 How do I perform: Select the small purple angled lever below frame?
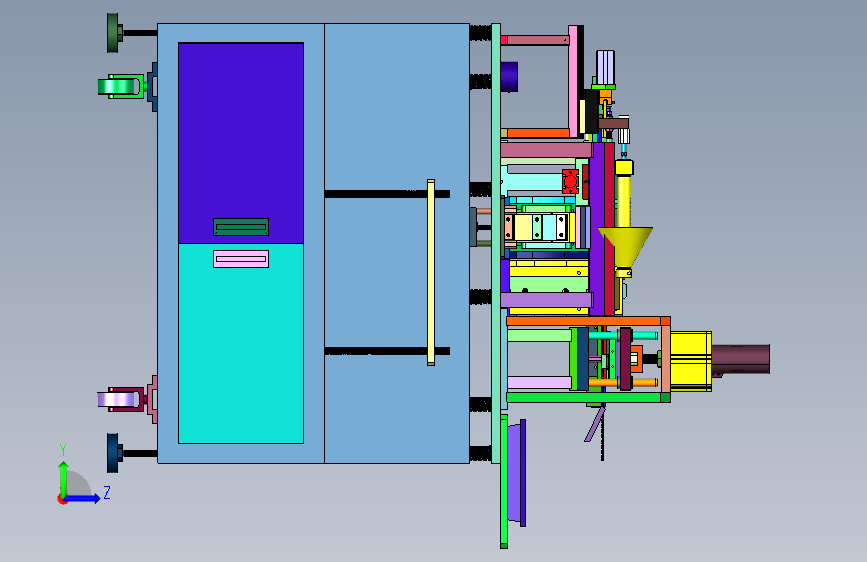point(596,424)
